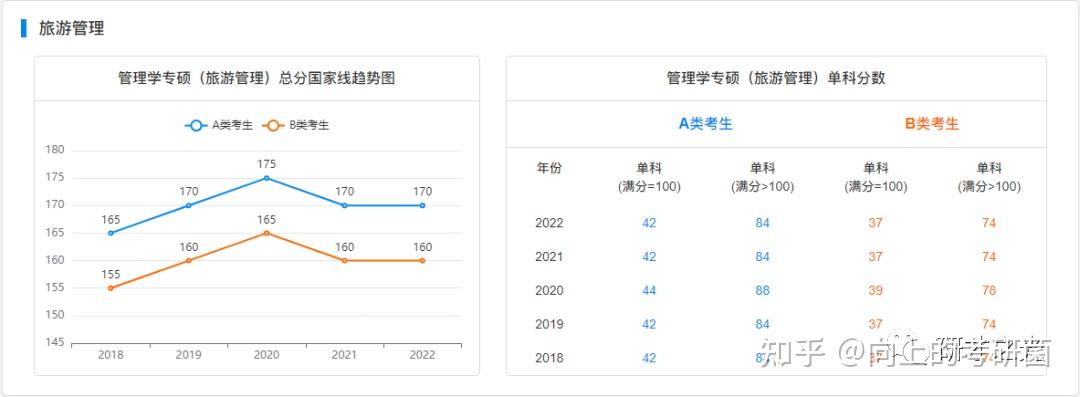The height and width of the screenshot is (397, 1080).
Task: Click B类 满分=100 score 37 in 2021 row
Action: 875,257
